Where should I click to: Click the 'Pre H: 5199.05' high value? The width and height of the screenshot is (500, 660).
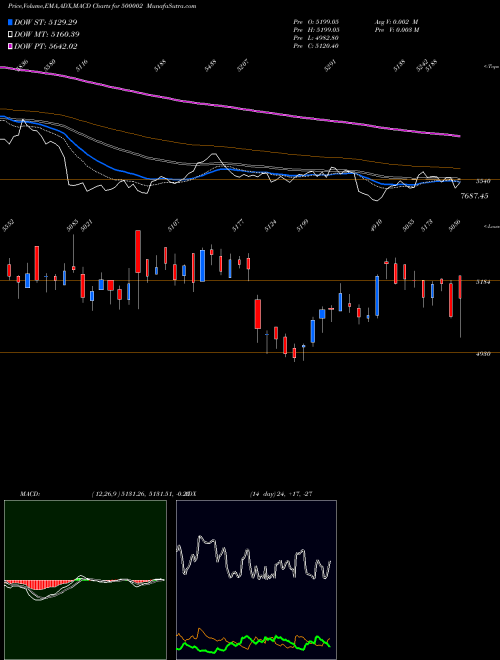click(x=316, y=30)
